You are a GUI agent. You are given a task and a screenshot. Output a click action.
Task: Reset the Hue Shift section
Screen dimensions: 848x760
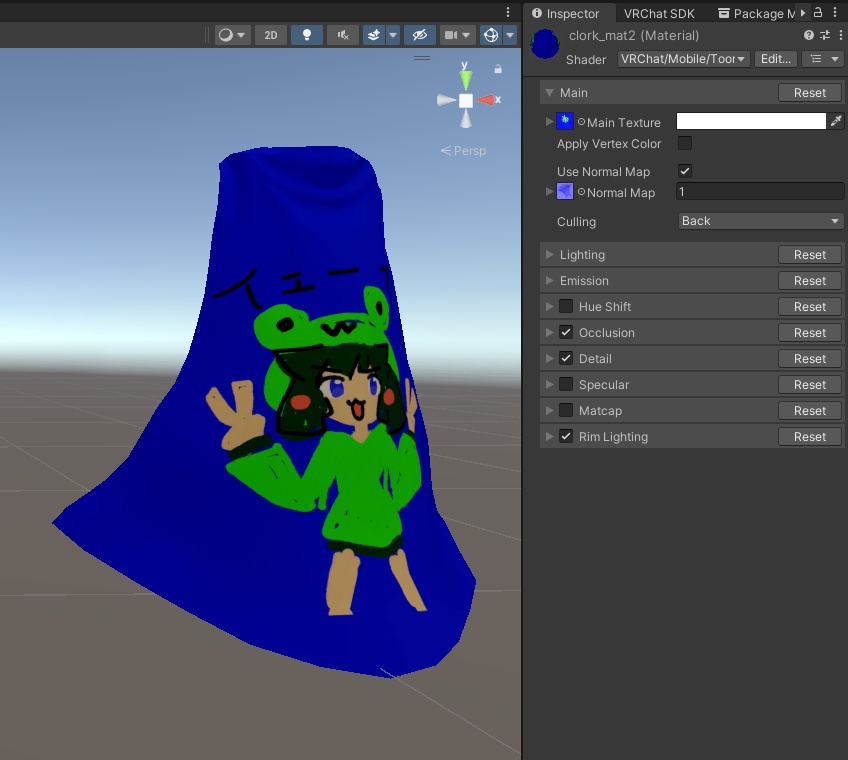coord(810,307)
